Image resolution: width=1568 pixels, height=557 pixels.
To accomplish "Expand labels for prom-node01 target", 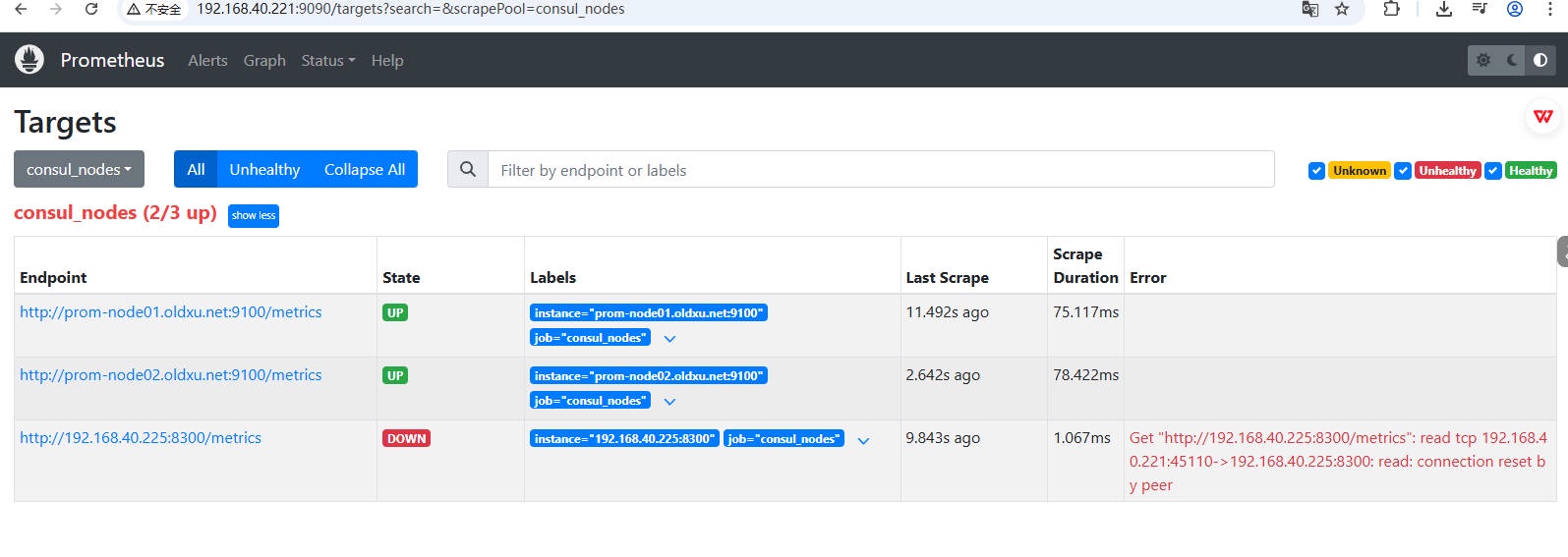I will 669,339.
